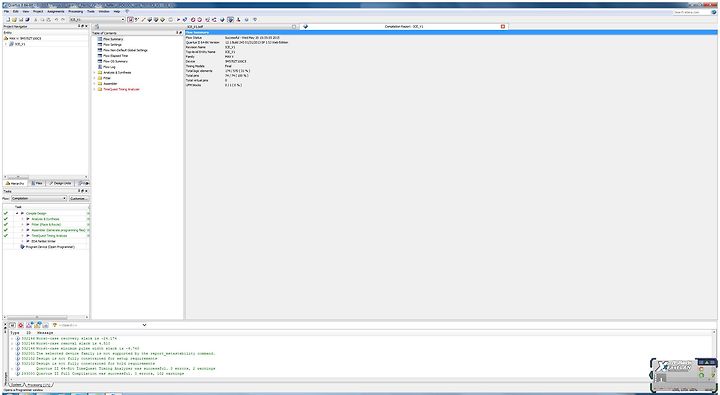Image resolution: width=720 pixels, height=395 pixels.
Task: Expand the Fitter report folder
Action: click(x=95, y=78)
